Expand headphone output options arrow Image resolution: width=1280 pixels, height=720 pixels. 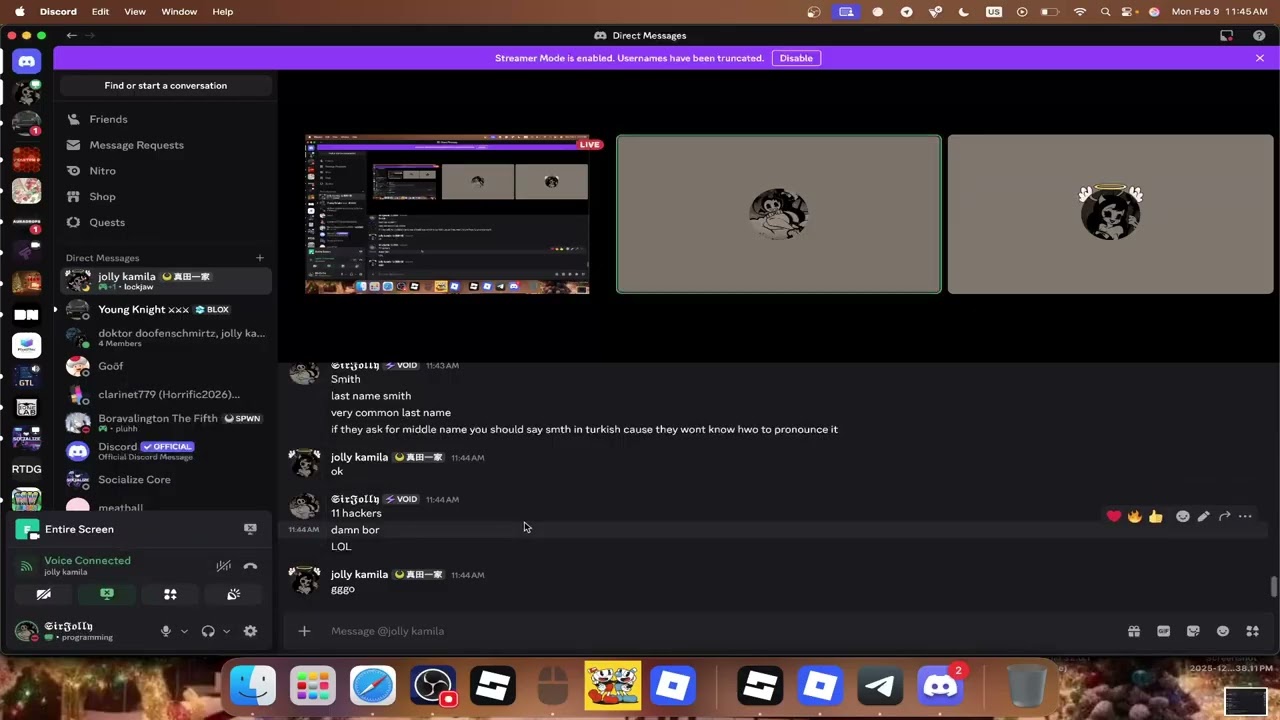(x=226, y=631)
